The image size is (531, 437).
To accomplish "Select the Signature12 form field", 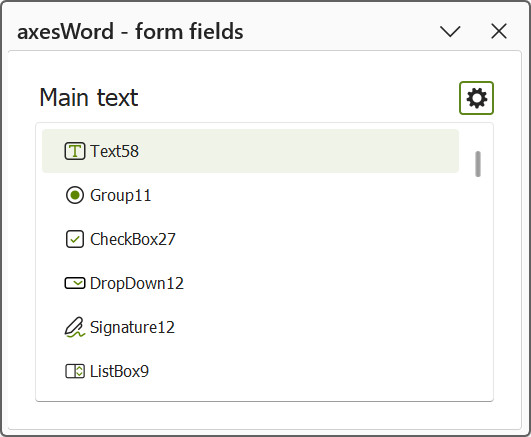I will click(250, 327).
